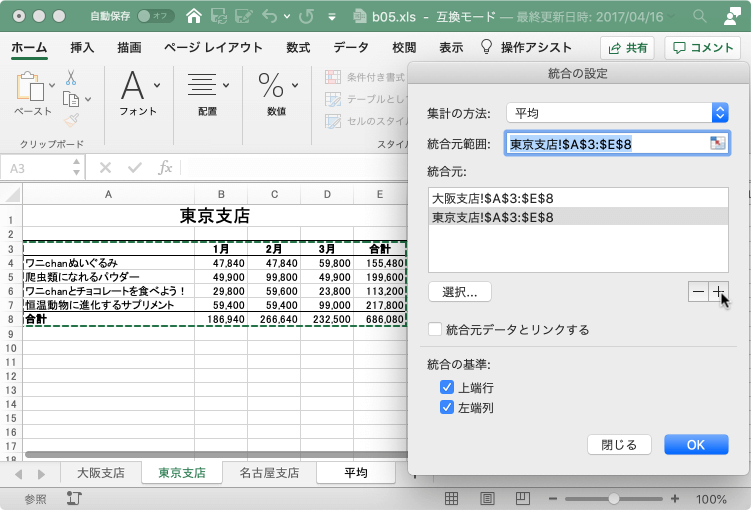Image resolution: width=751 pixels, height=510 pixels.
Task: Click the Format Painter brush icon
Action: [71, 120]
